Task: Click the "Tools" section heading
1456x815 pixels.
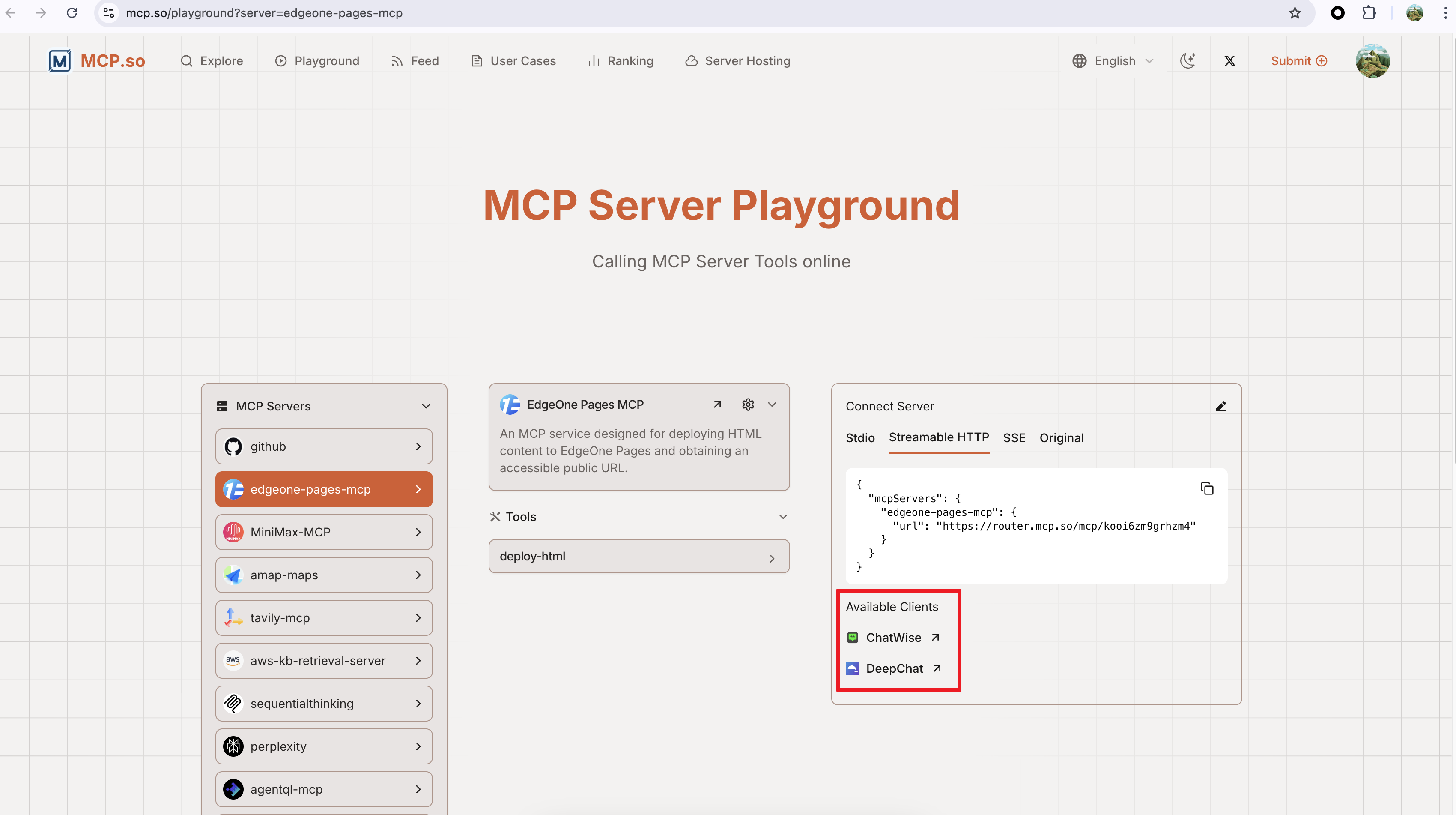Action: coord(521,517)
